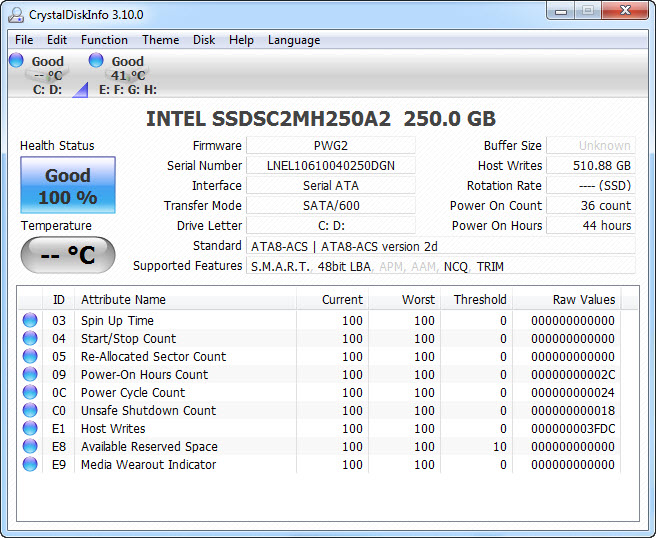Click the blue triangle selected-disk marker
The height and width of the screenshot is (538, 656).
(81, 90)
